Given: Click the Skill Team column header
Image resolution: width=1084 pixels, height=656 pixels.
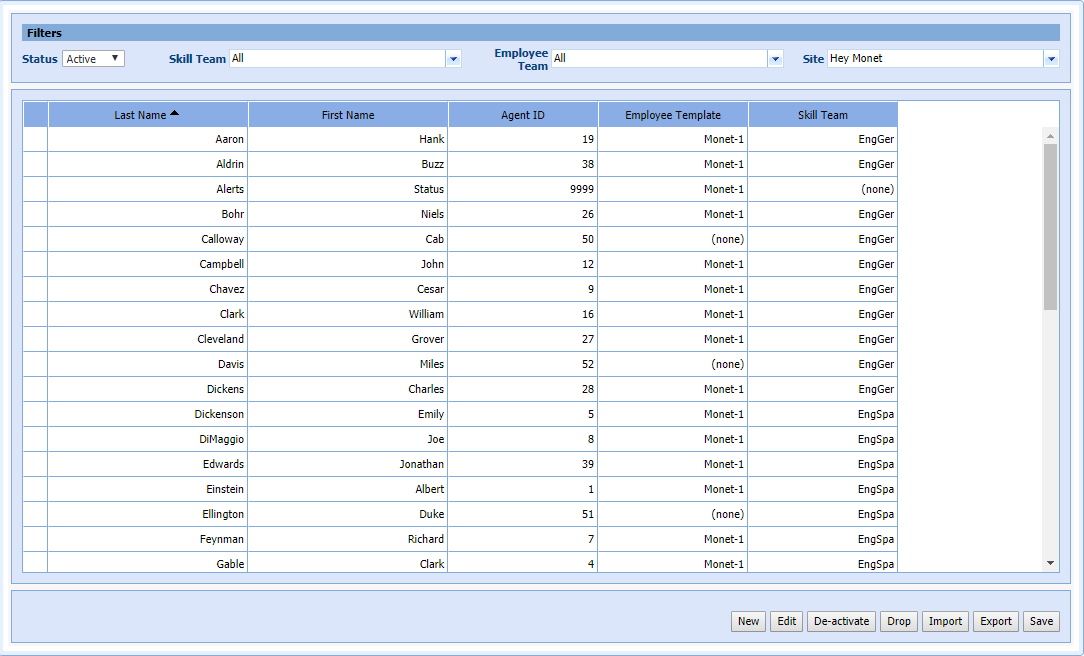Looking at the screenshot, I should [822, 115].
